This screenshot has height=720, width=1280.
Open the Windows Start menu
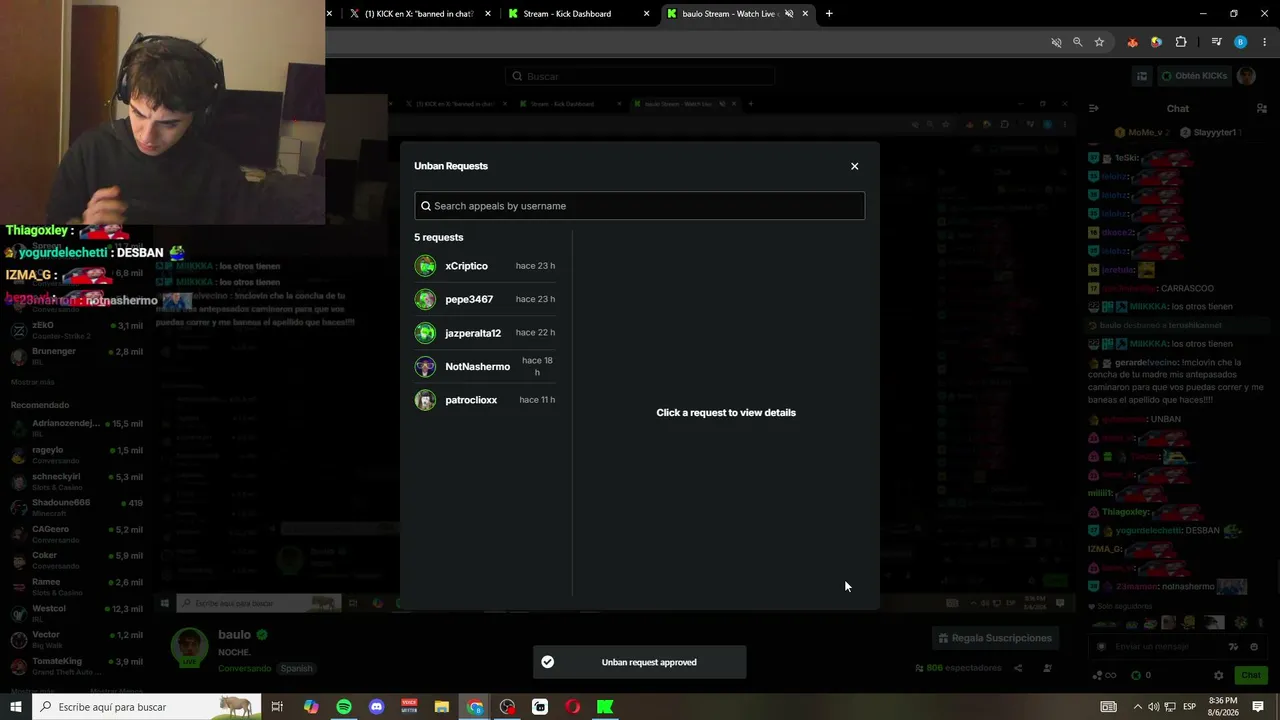(x=16, y=707)
